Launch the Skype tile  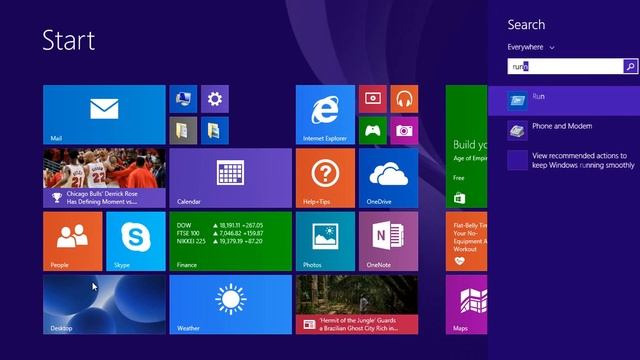click(136, 241)
